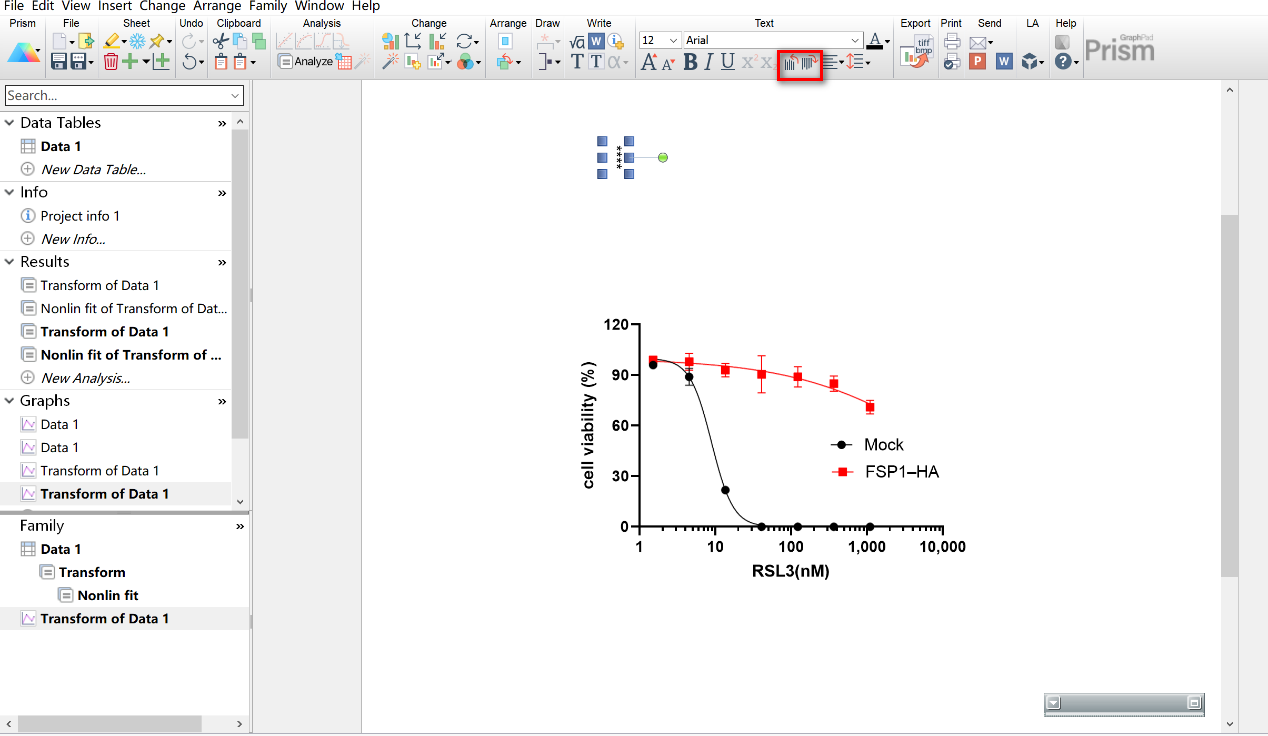Select Transform in Family panel
The image size is (1268, 736).
[x=92, y=572]
